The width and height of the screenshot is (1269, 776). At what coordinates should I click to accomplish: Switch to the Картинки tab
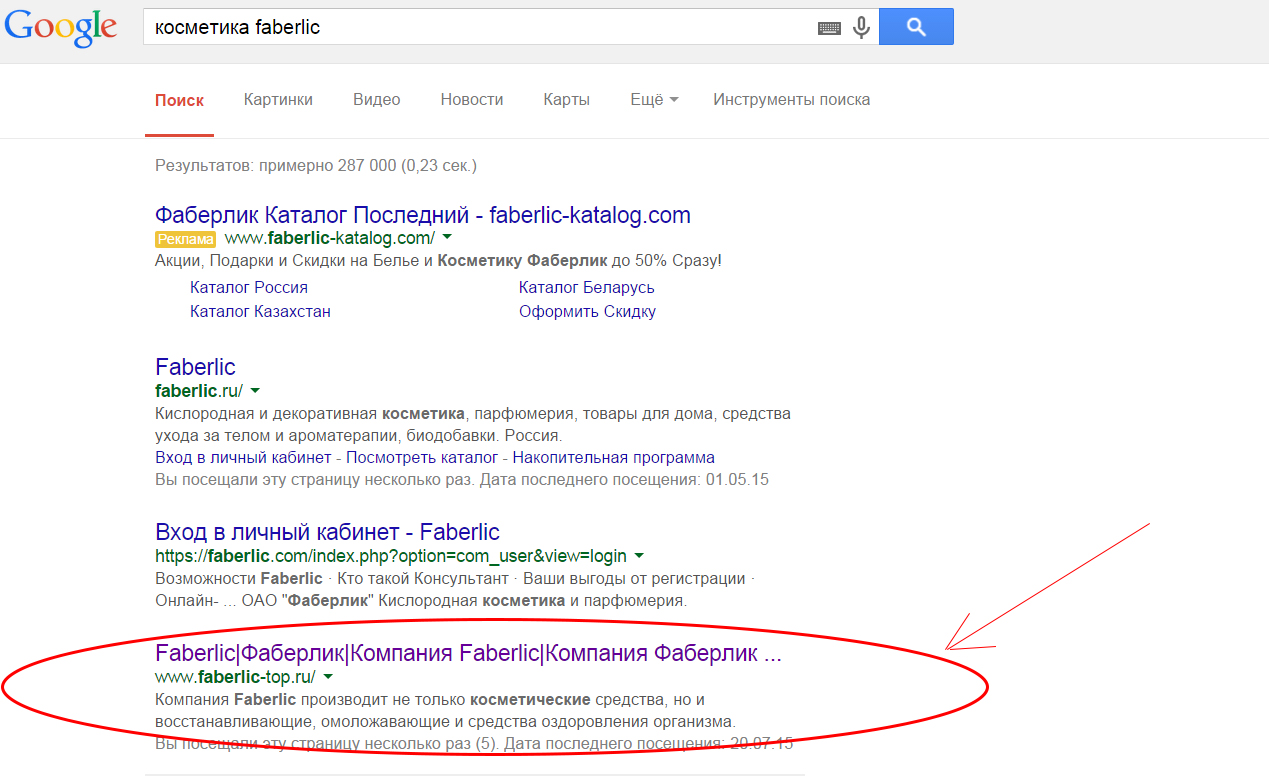coord(278,100)
